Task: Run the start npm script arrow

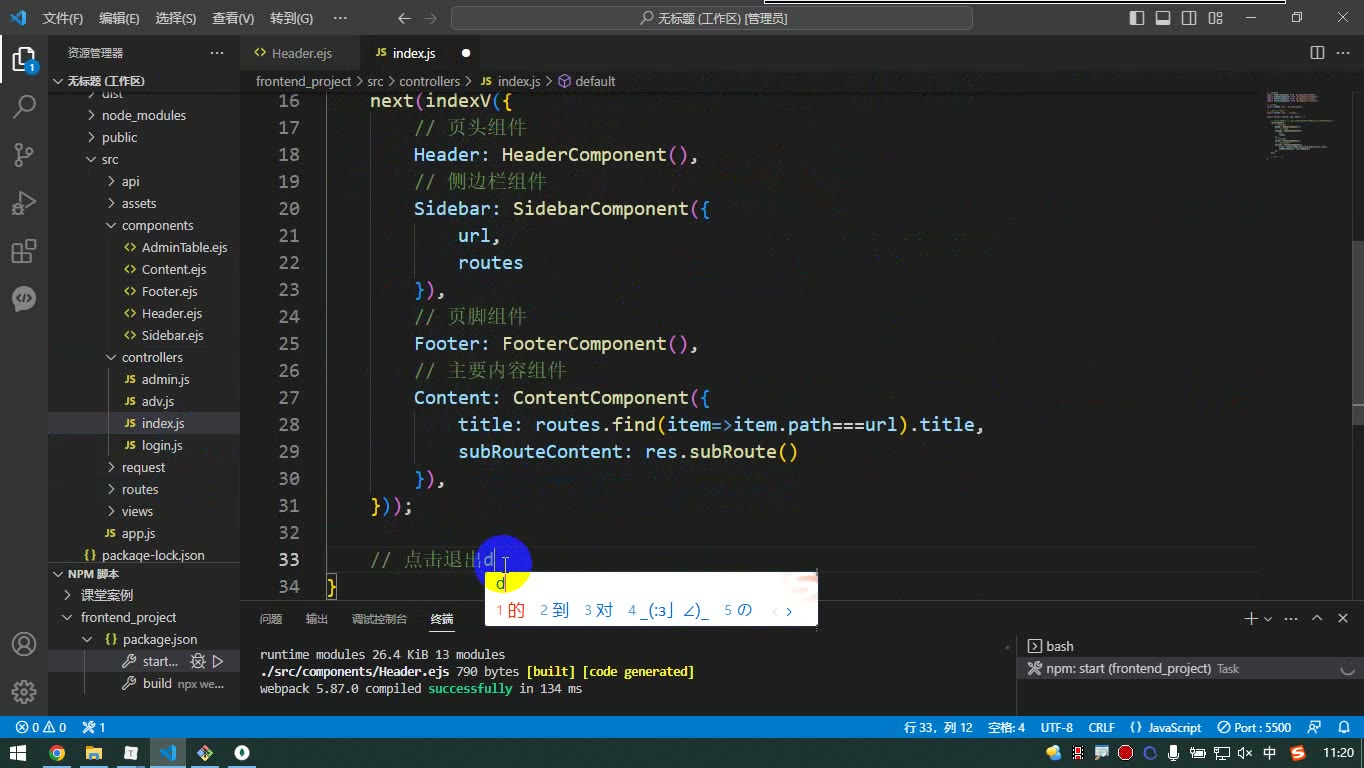Action: pos(218,661)
